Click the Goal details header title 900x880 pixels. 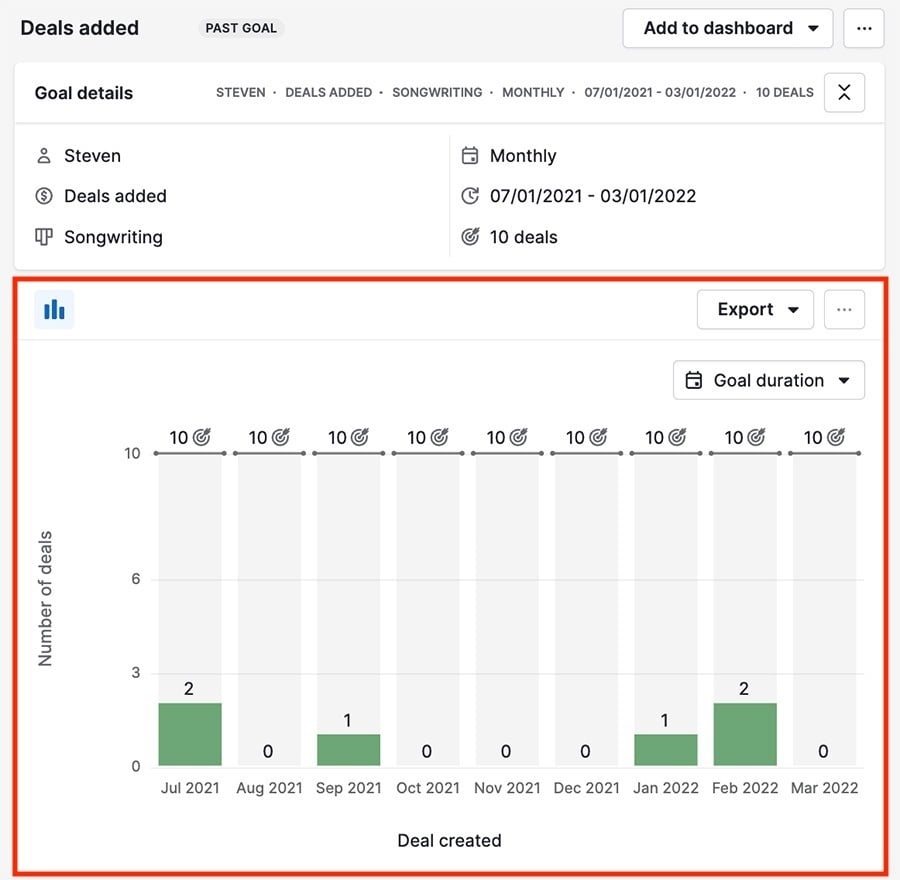tap(84, 93)
